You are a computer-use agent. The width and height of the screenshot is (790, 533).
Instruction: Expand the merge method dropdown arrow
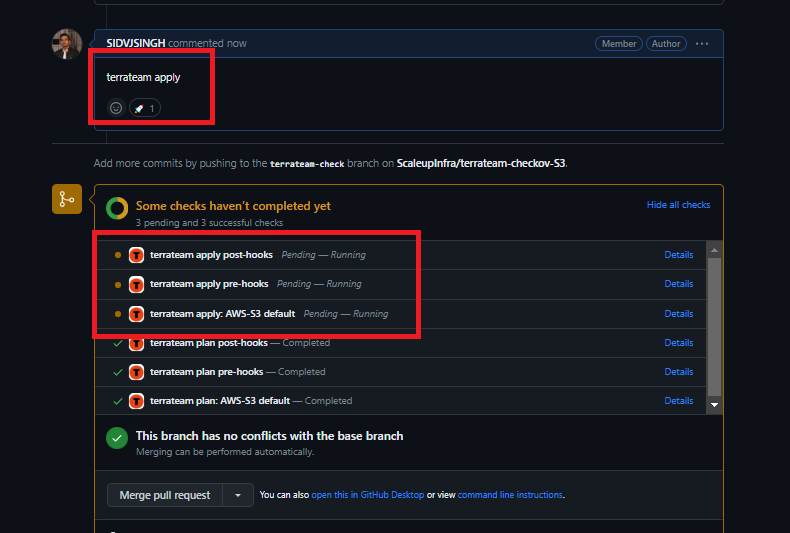(x=238, y=495)
